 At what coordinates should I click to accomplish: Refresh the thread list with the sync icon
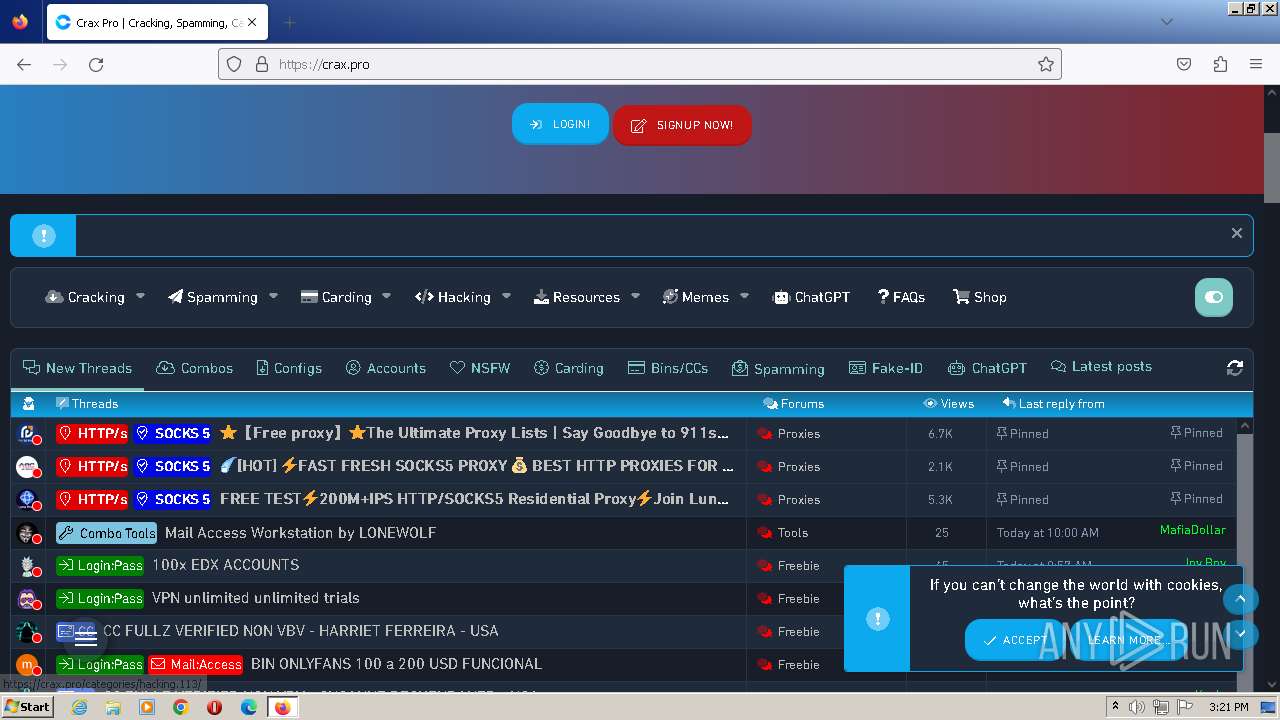pyautogui.click(x=1235, y=368)
